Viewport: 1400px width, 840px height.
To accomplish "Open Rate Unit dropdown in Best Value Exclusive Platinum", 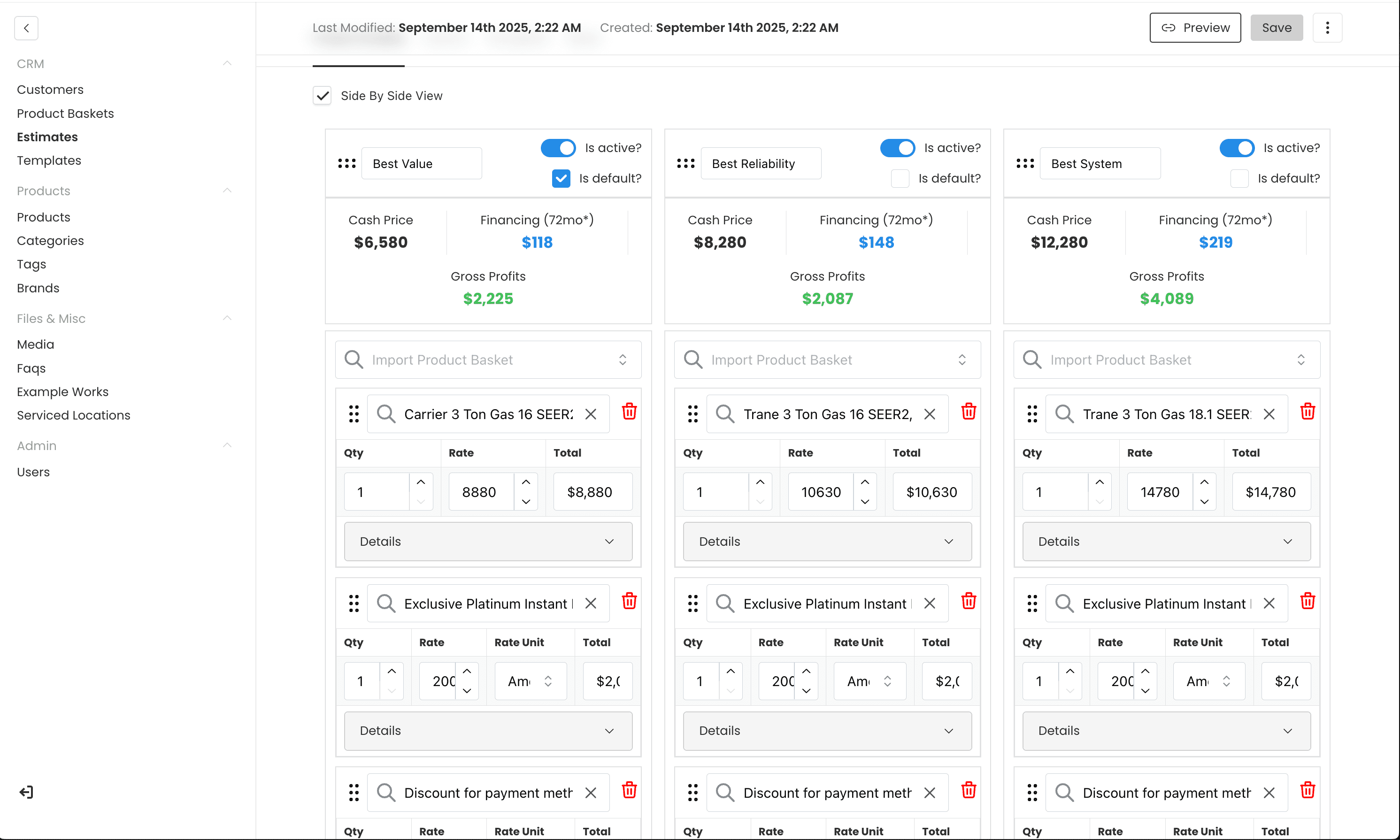I will (531, 681).
